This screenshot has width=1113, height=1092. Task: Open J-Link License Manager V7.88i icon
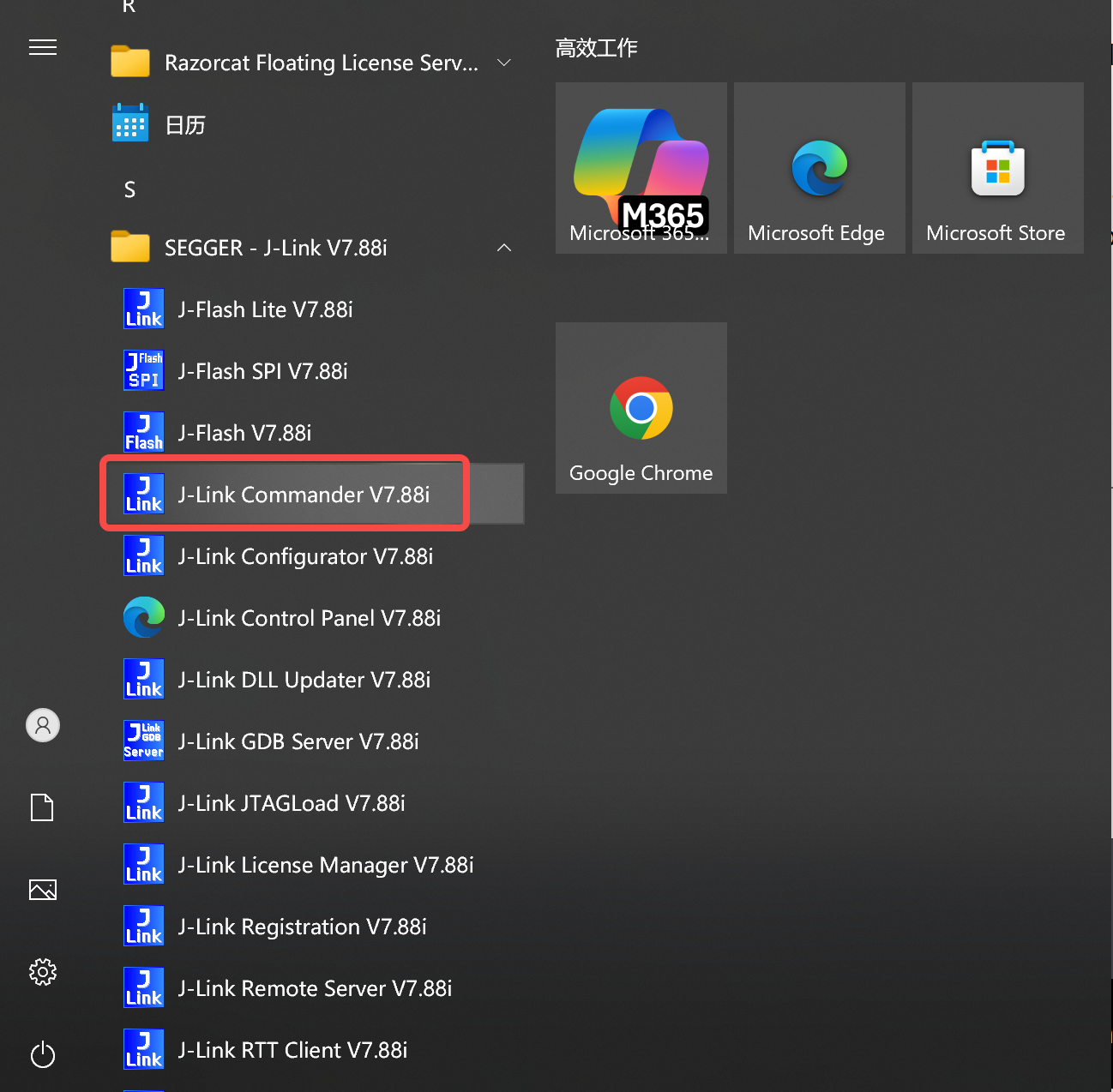tap(144, 864)
